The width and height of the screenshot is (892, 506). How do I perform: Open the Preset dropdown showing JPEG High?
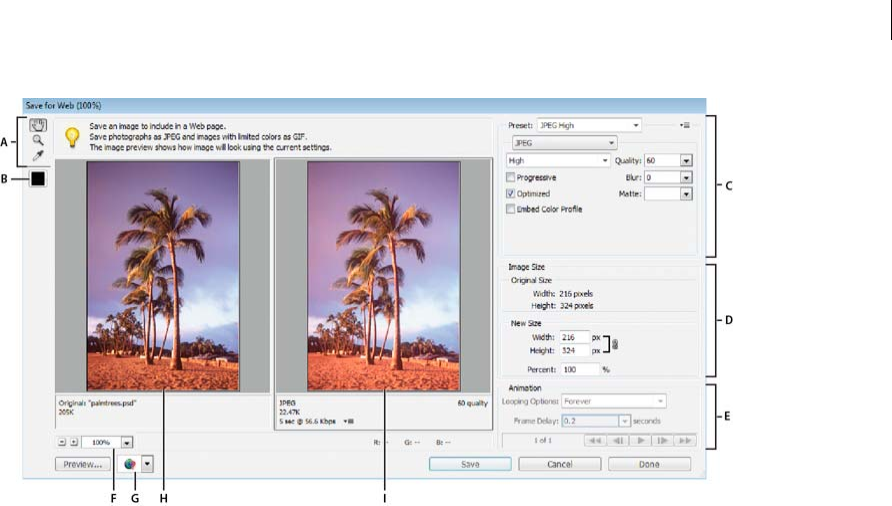point(589,125)
